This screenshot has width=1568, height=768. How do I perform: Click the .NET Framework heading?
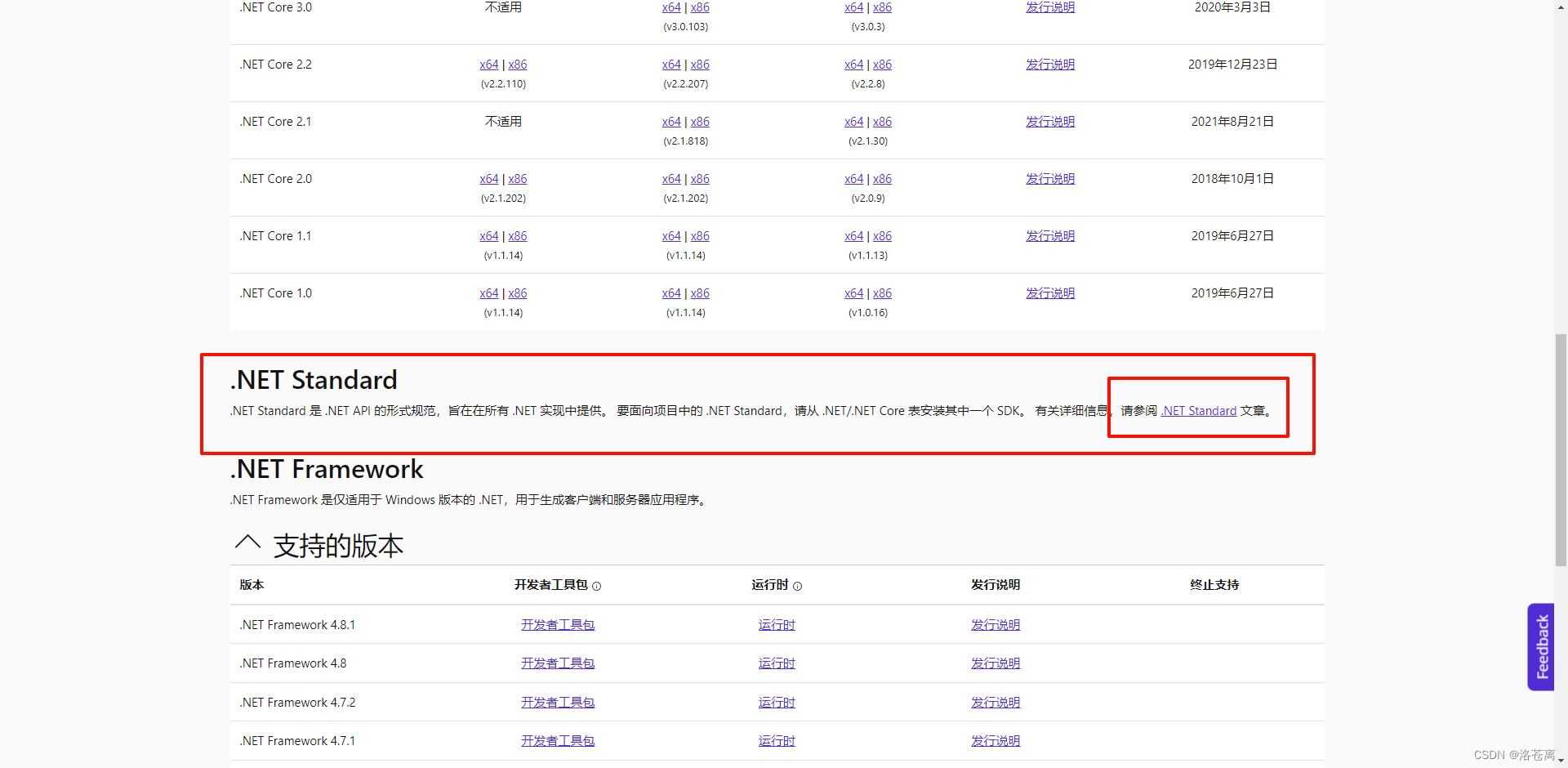327,469
